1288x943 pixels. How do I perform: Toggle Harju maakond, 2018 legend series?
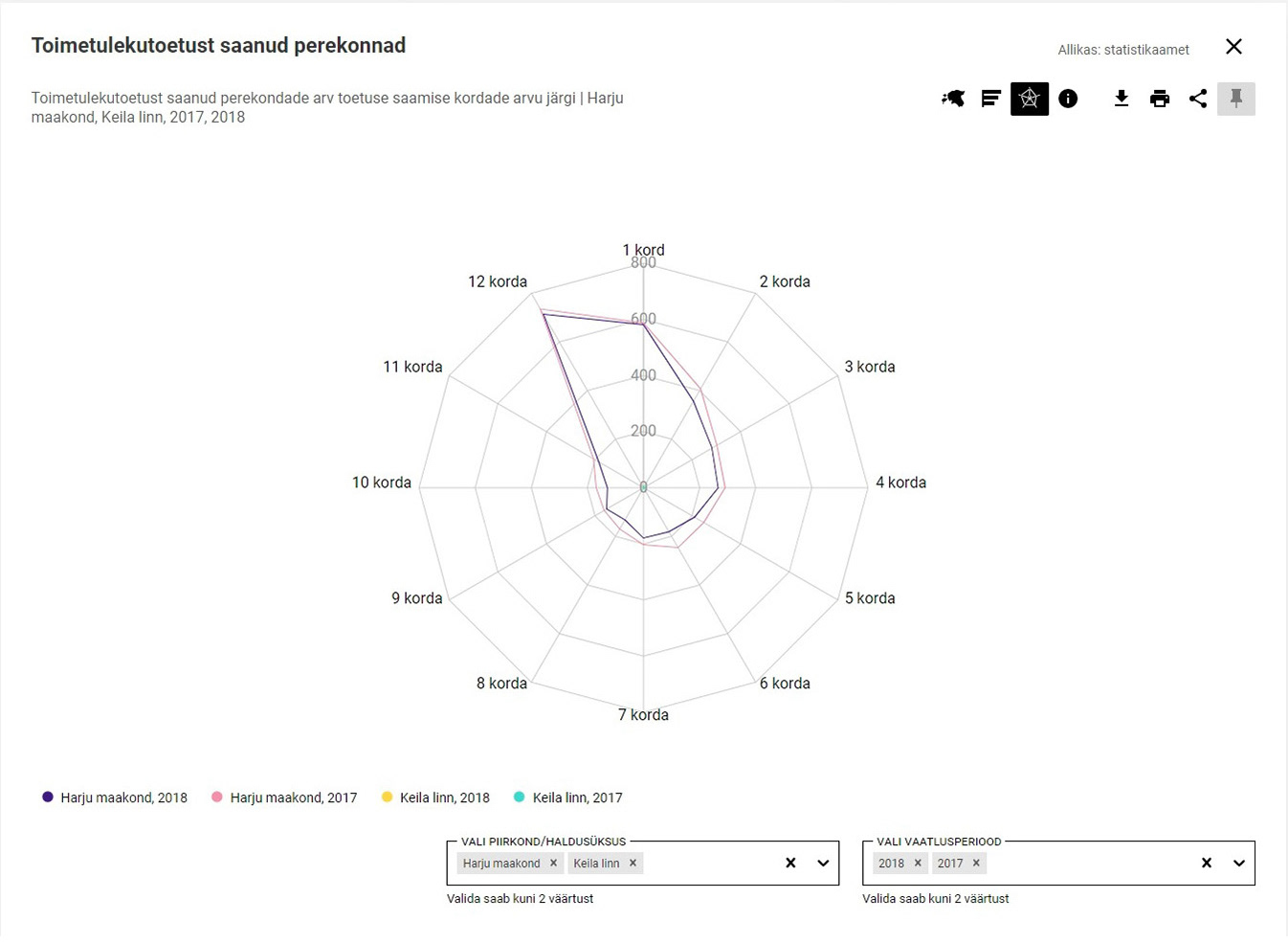(115, 797)
